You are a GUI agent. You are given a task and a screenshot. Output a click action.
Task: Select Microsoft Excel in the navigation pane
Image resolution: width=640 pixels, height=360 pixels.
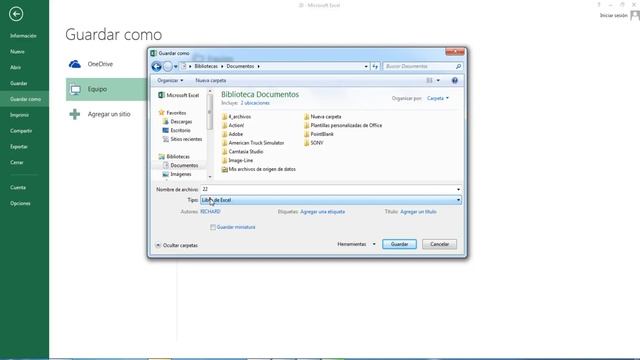pyautogui.click(x=179, y=95)
